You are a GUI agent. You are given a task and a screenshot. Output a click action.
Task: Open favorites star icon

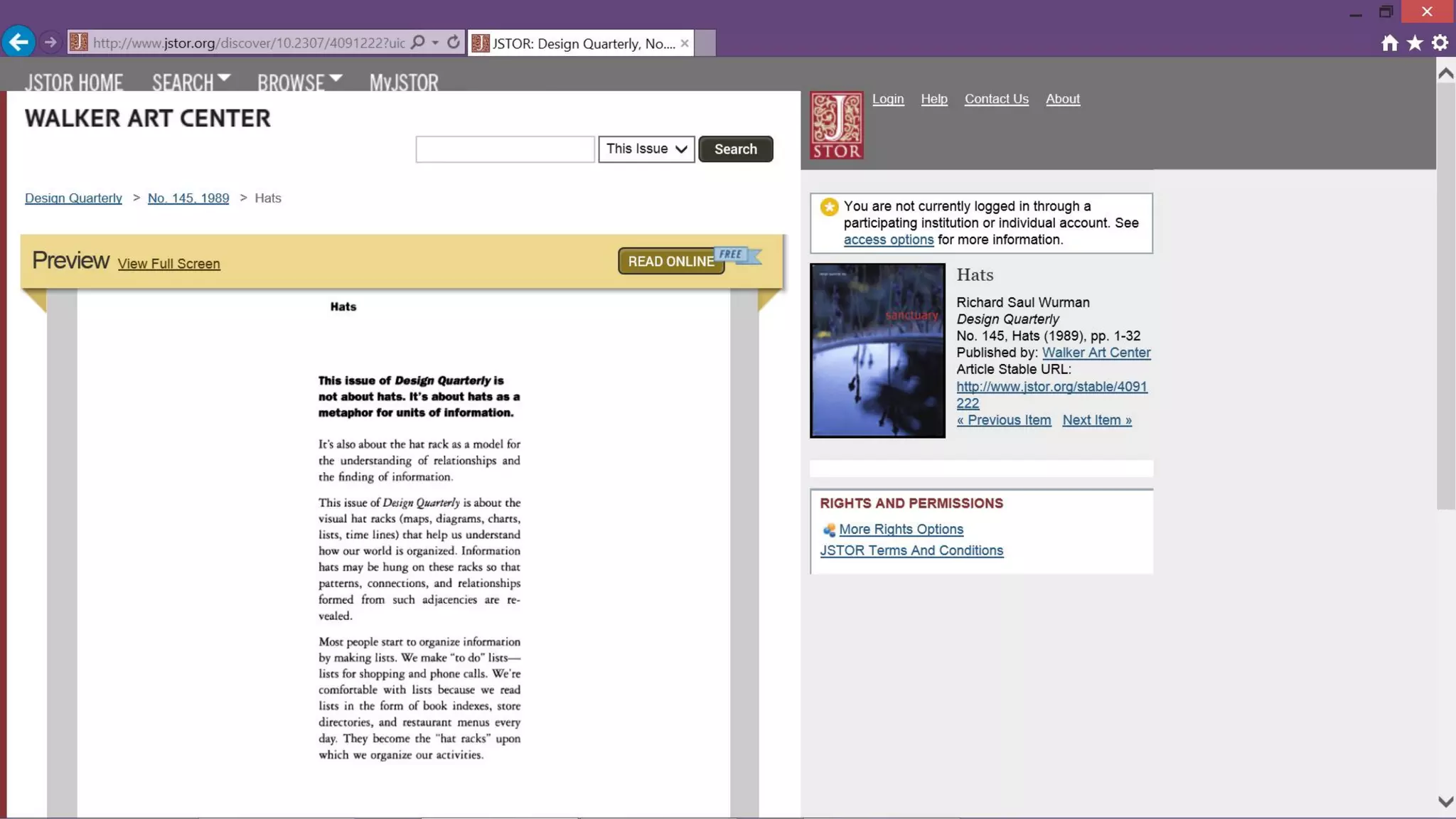1415,43
